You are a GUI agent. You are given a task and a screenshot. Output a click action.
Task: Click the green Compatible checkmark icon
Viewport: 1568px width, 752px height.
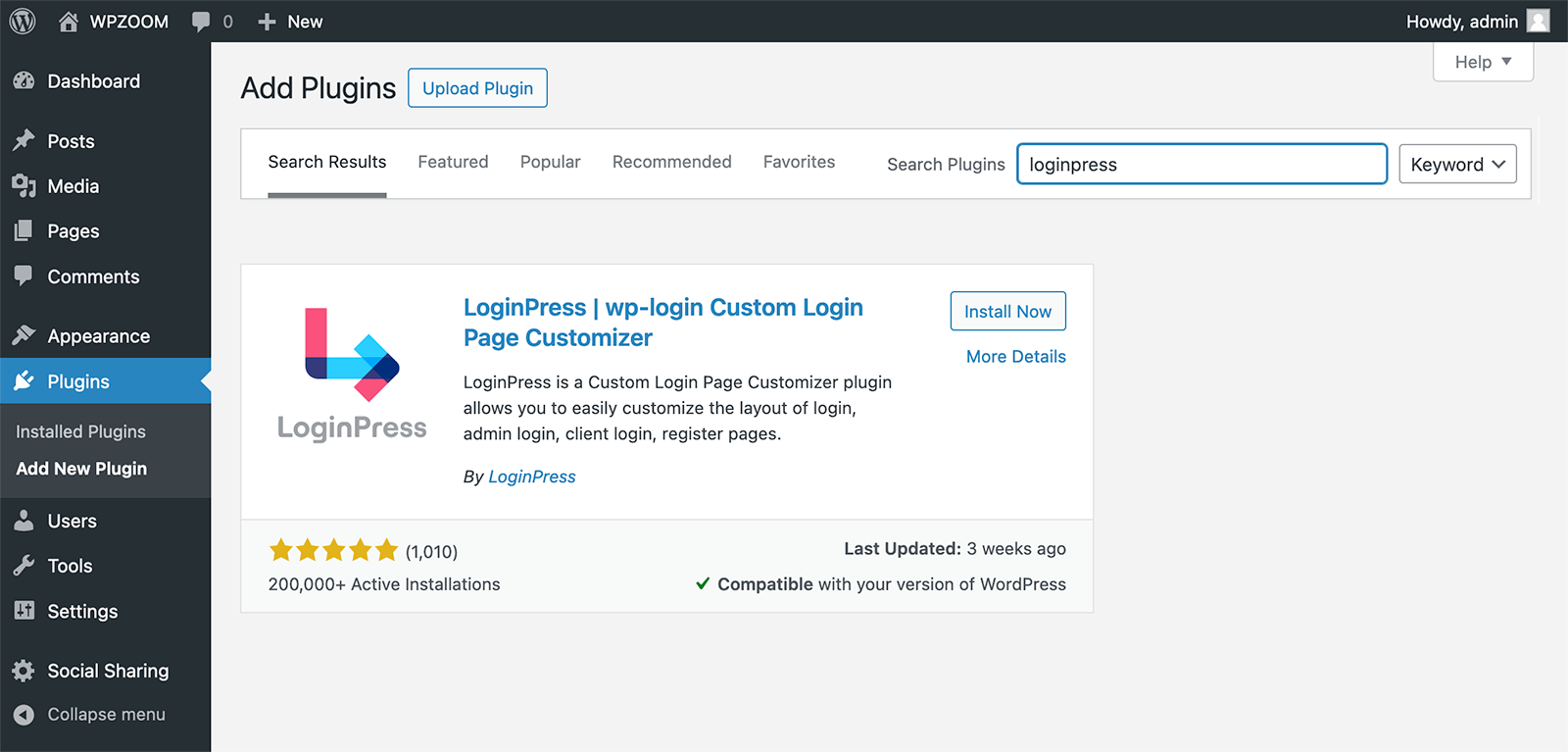[x=703, y=583]
